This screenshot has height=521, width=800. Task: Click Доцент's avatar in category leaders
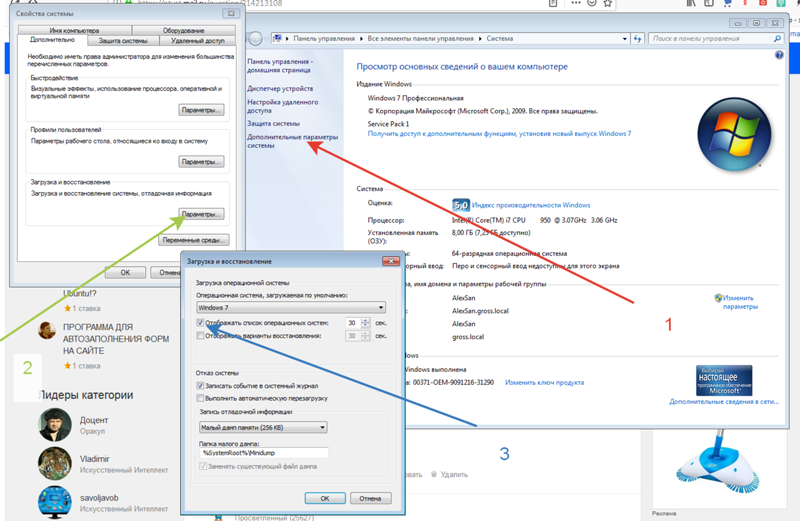pyautogui.click(x=55, y=425)
